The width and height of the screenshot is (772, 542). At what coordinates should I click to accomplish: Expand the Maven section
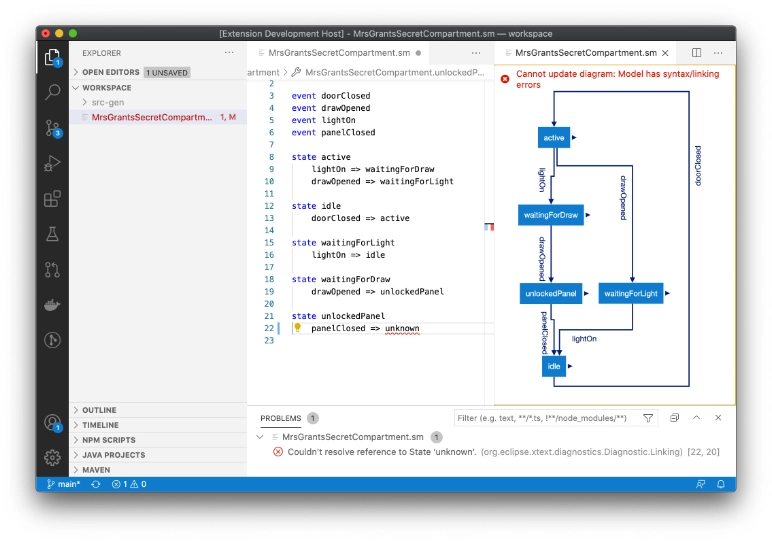[158, 470]
